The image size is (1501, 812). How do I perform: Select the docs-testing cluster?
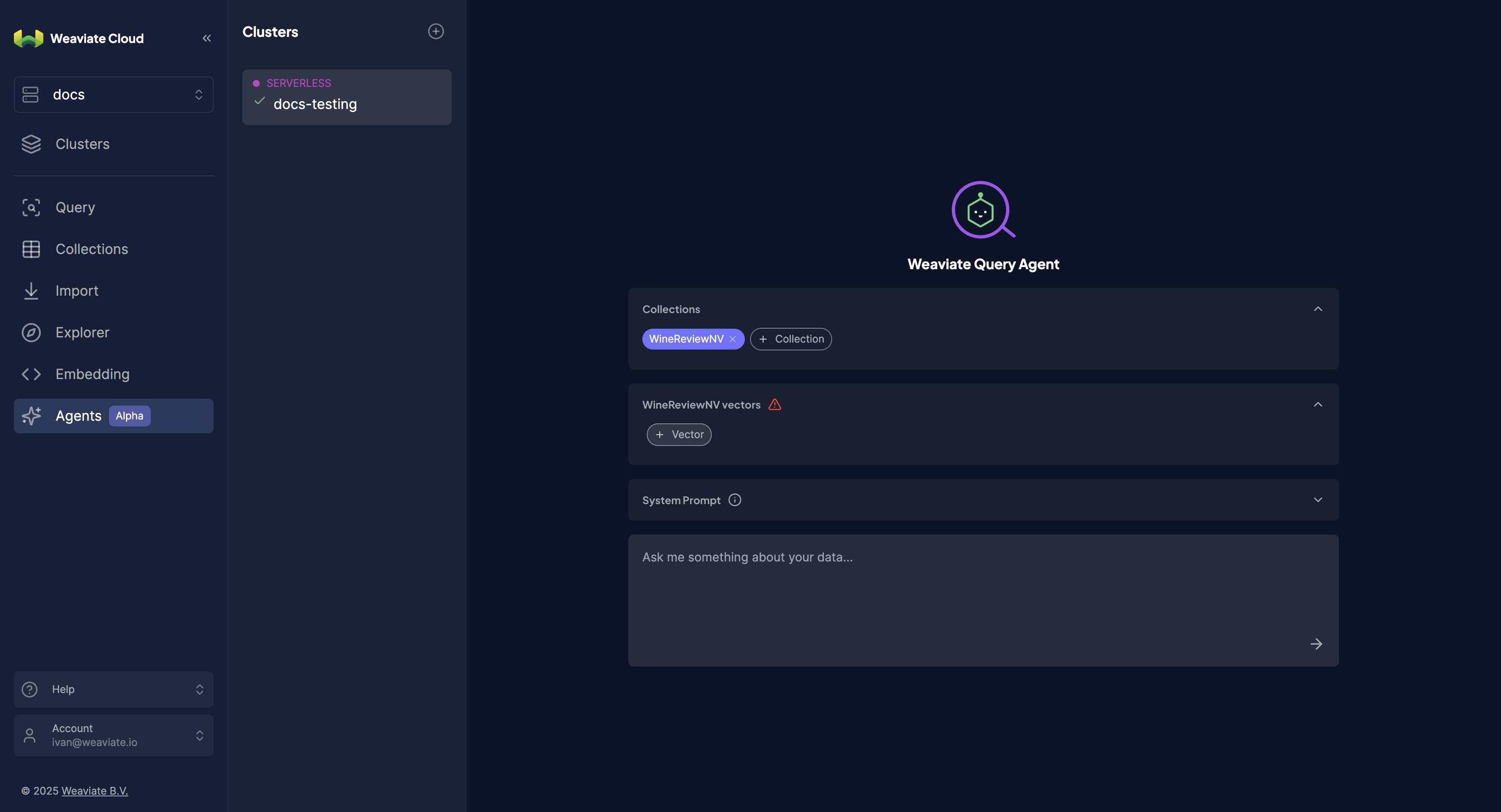coord(347,97)
